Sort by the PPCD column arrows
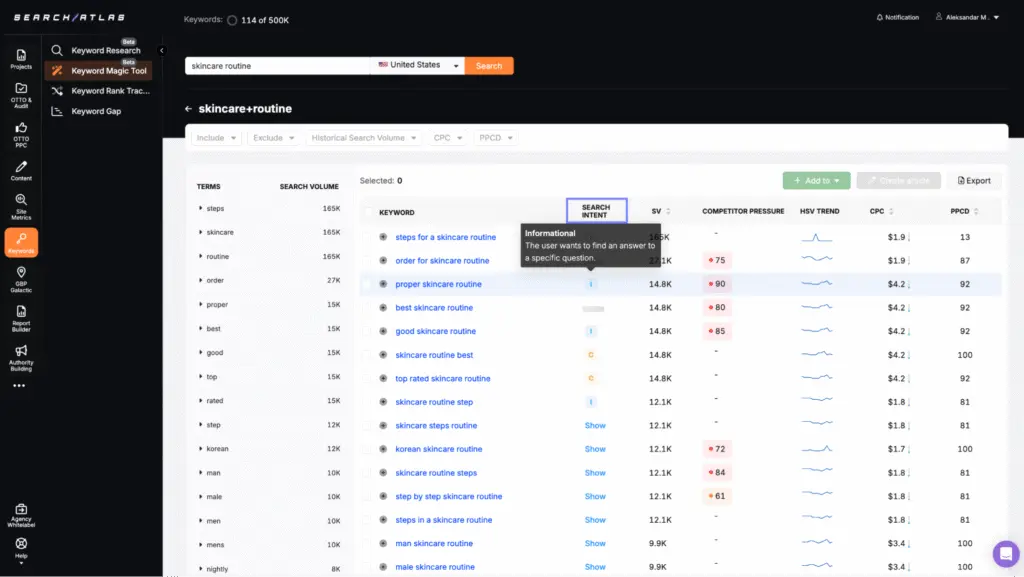 (976, 211)
